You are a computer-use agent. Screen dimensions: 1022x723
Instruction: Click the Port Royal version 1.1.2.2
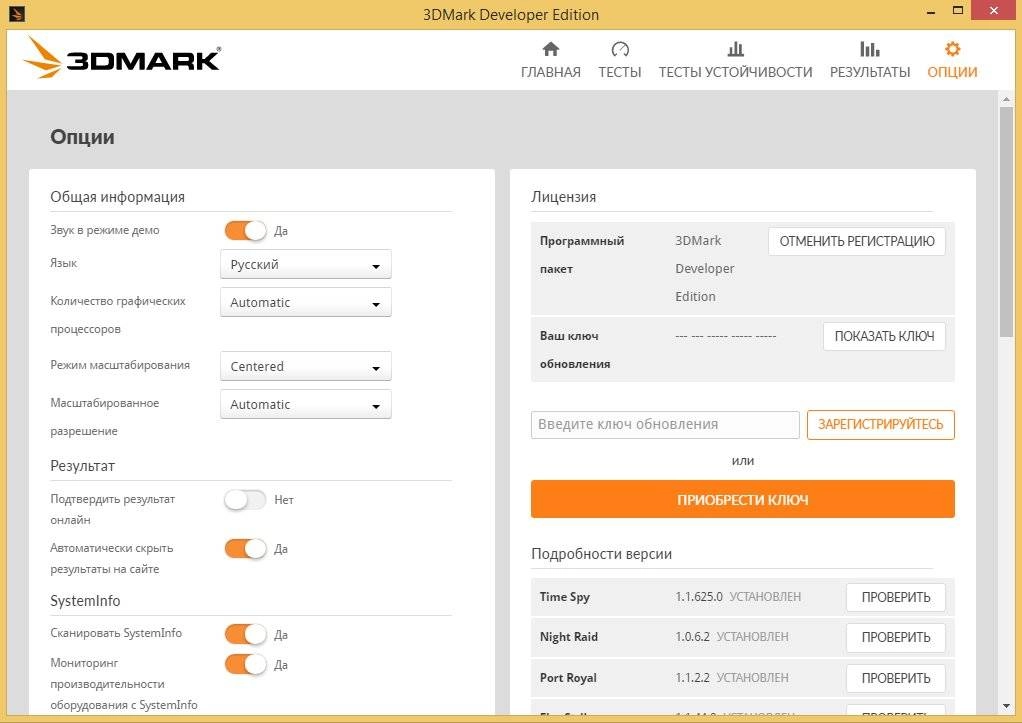(x=692, y=677)
